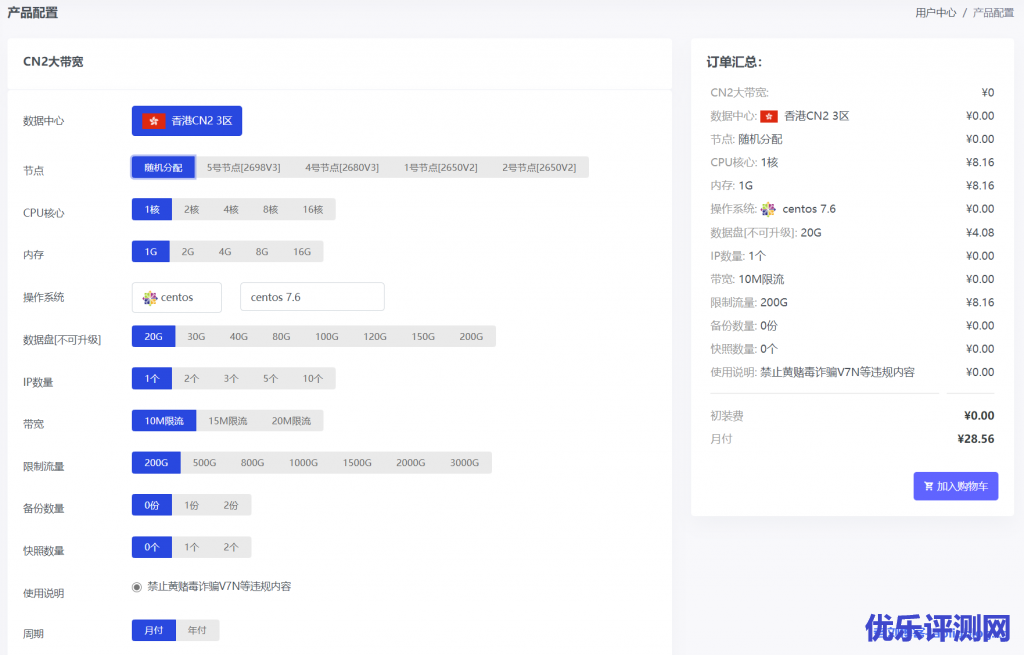
Task: Click the shopping cart icon on 加入购物车
Action: pos(928,487)
